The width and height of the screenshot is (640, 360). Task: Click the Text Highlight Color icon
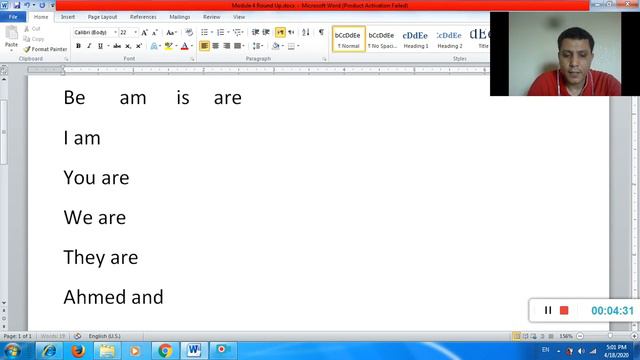(168, 46)
